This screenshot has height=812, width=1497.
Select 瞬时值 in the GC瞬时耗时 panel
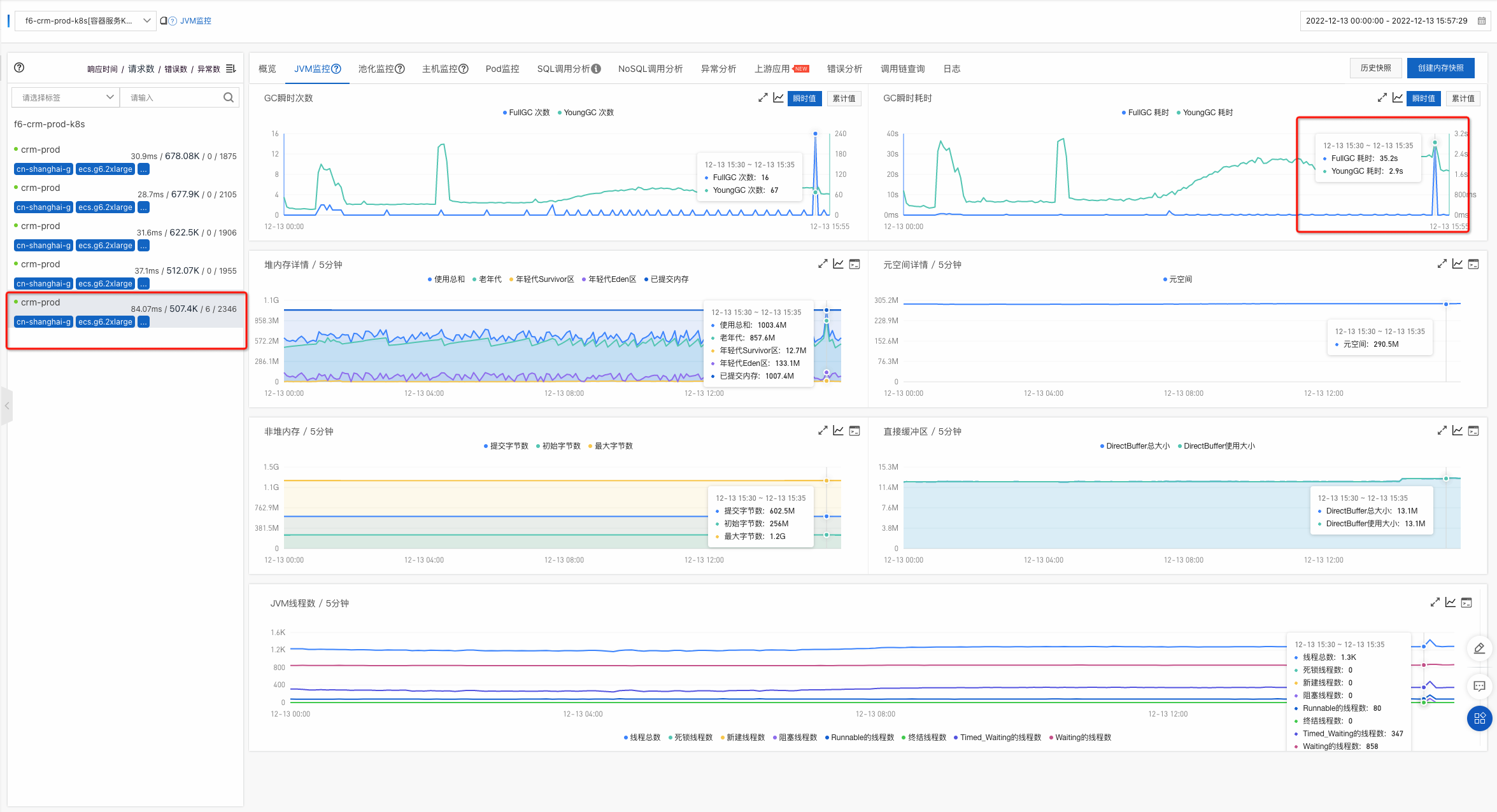click(x=1423, y=99)
